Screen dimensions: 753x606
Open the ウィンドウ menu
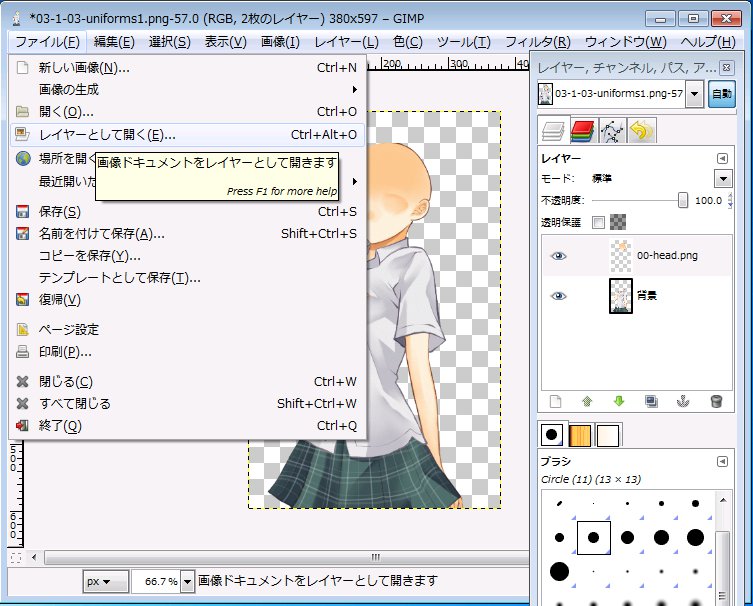coord(625,42)
